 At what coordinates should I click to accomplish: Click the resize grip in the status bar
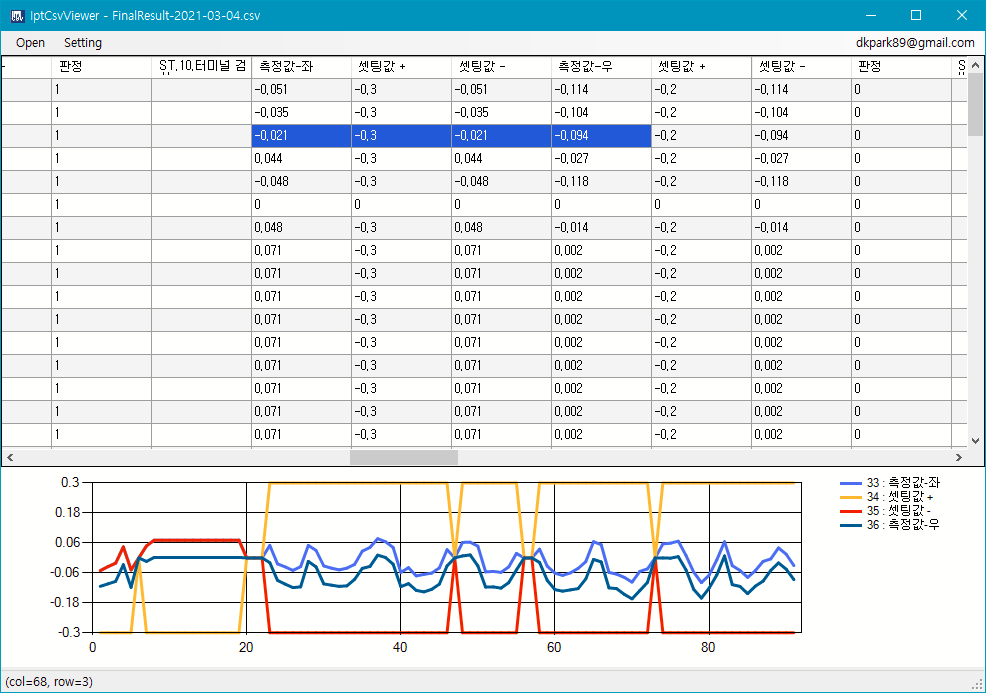(x=978, y=685)
